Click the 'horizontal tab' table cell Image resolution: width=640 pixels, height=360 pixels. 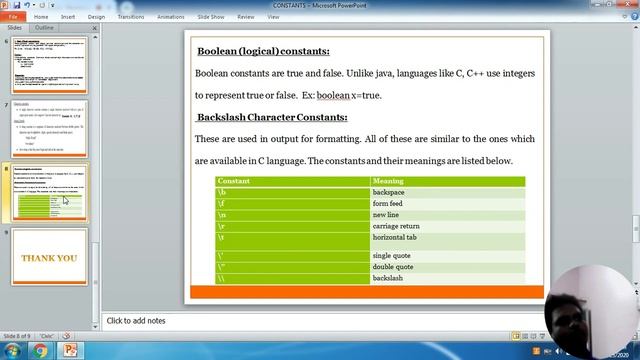tap(448, 241)
